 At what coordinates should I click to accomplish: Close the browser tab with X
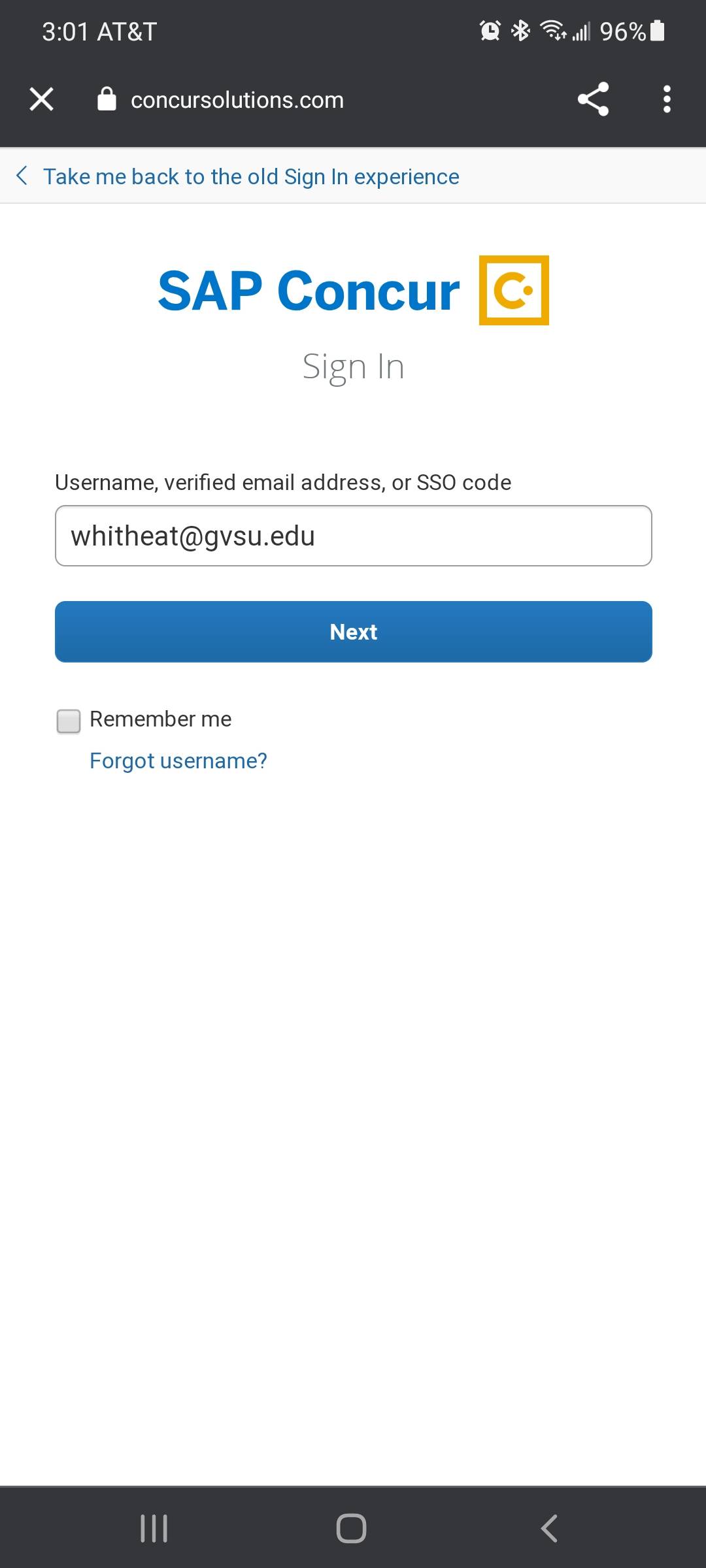(x=41, y=99)
